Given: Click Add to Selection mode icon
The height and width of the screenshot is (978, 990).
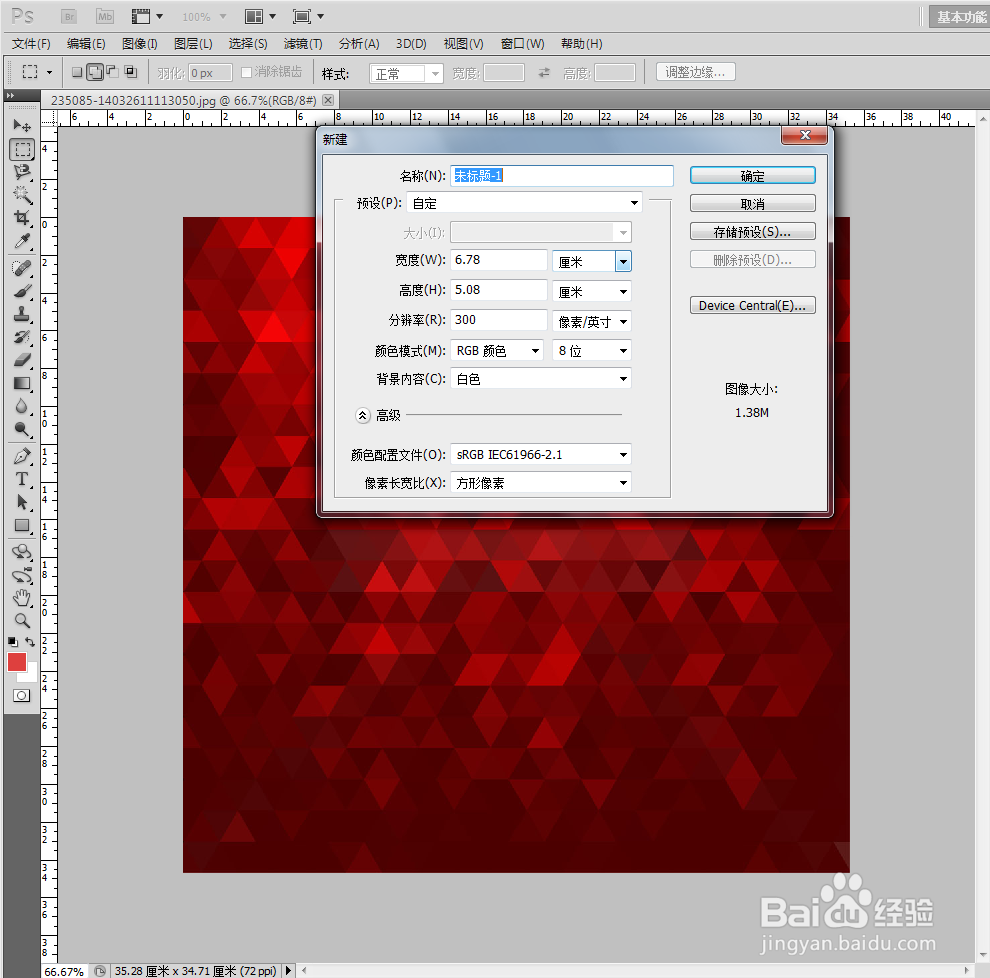Looking at the screenshot, I should pyautogui.click(x=95, y=72).
